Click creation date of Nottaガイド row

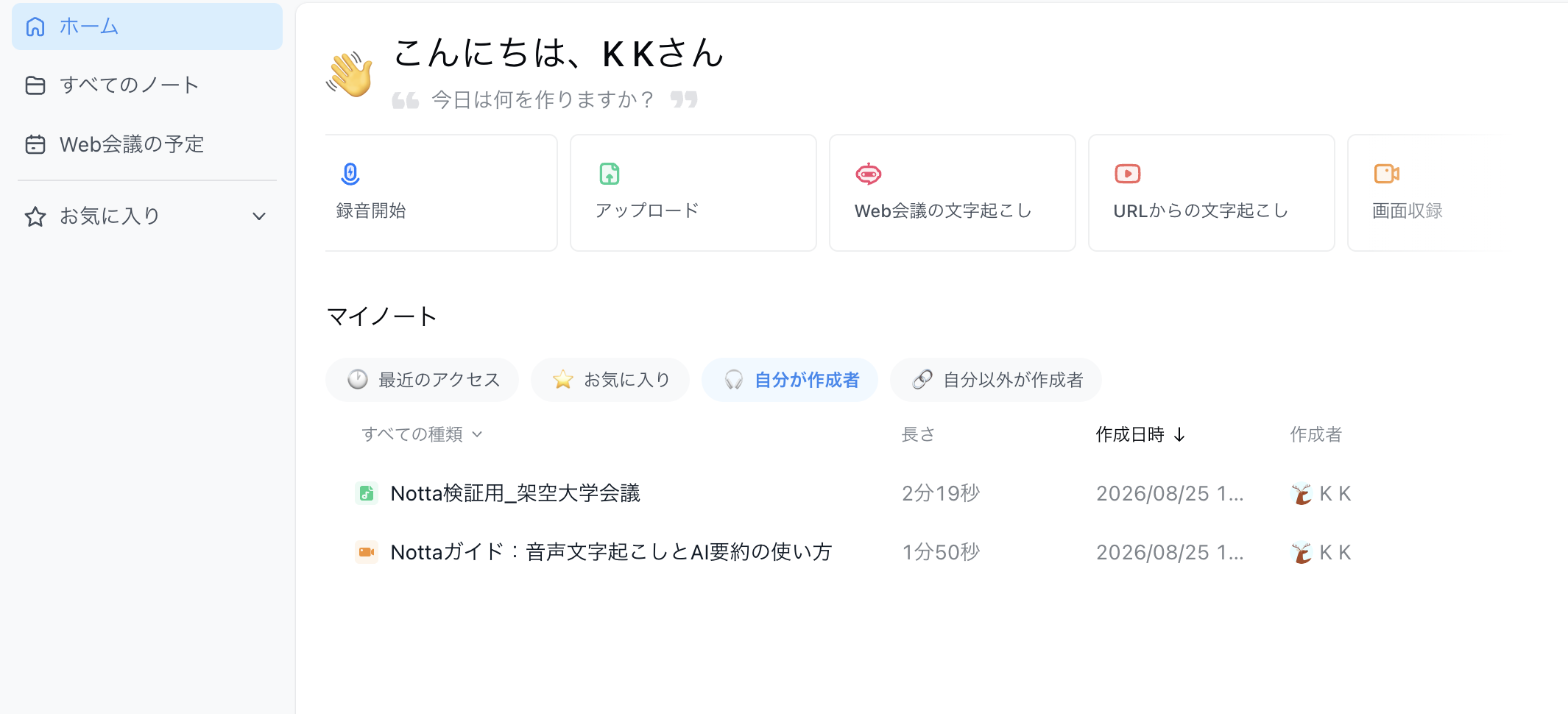tap(1170, 552)
